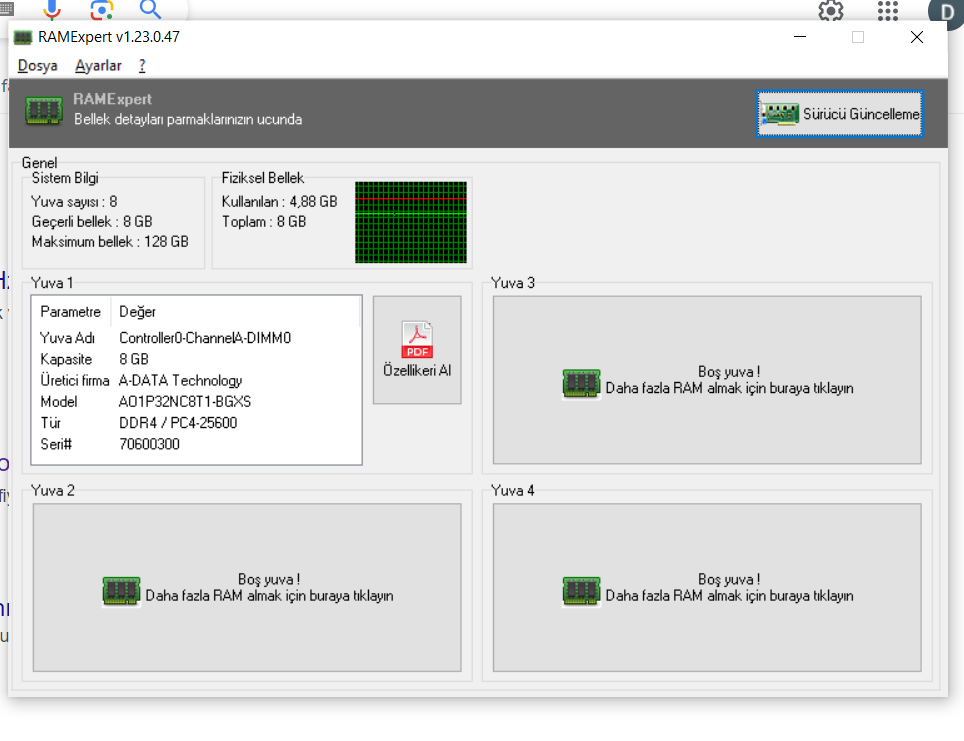Click the Google search magnifier icon
964x741 pixels.
click(x=150, y=9)
